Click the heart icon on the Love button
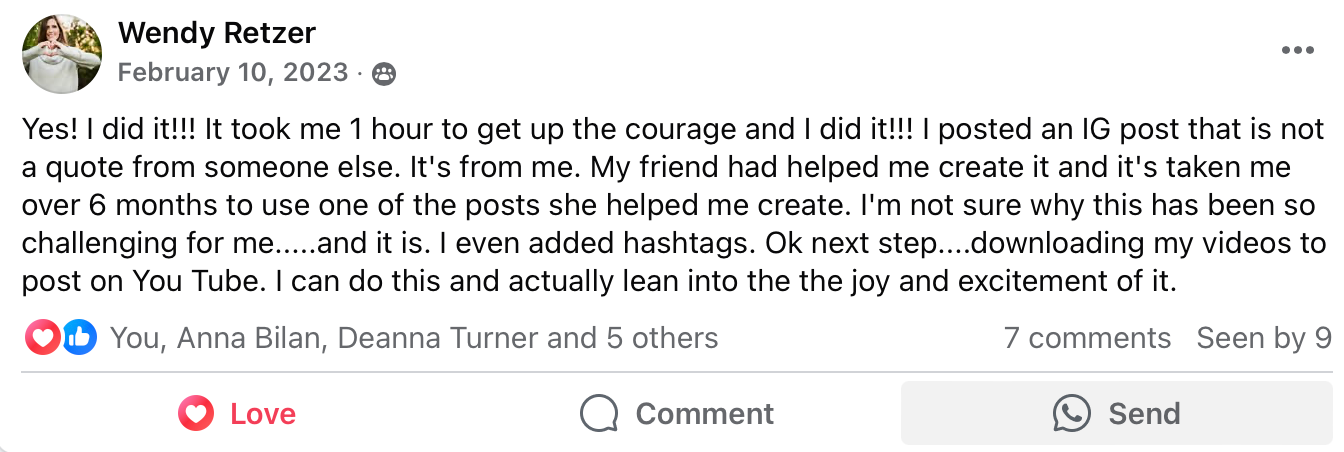1344x452 pixels. tap(196, 413)
